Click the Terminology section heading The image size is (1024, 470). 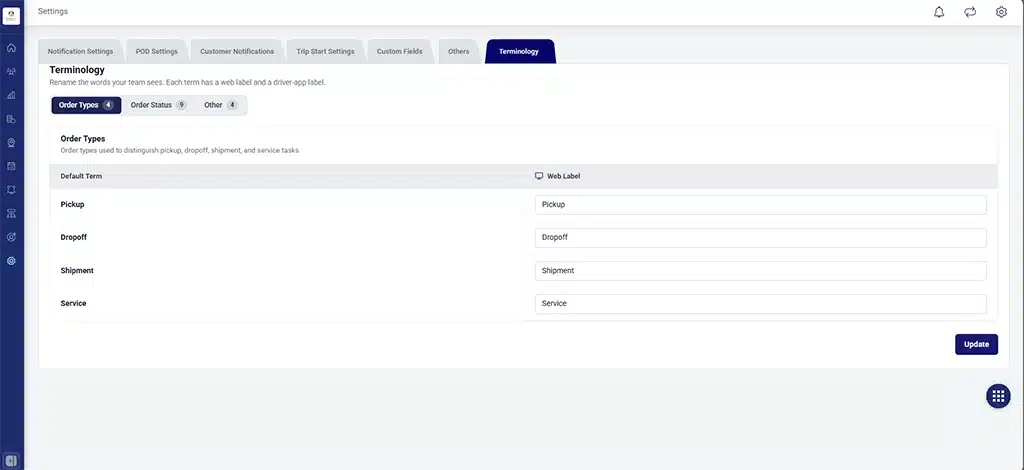coord(77,70)
